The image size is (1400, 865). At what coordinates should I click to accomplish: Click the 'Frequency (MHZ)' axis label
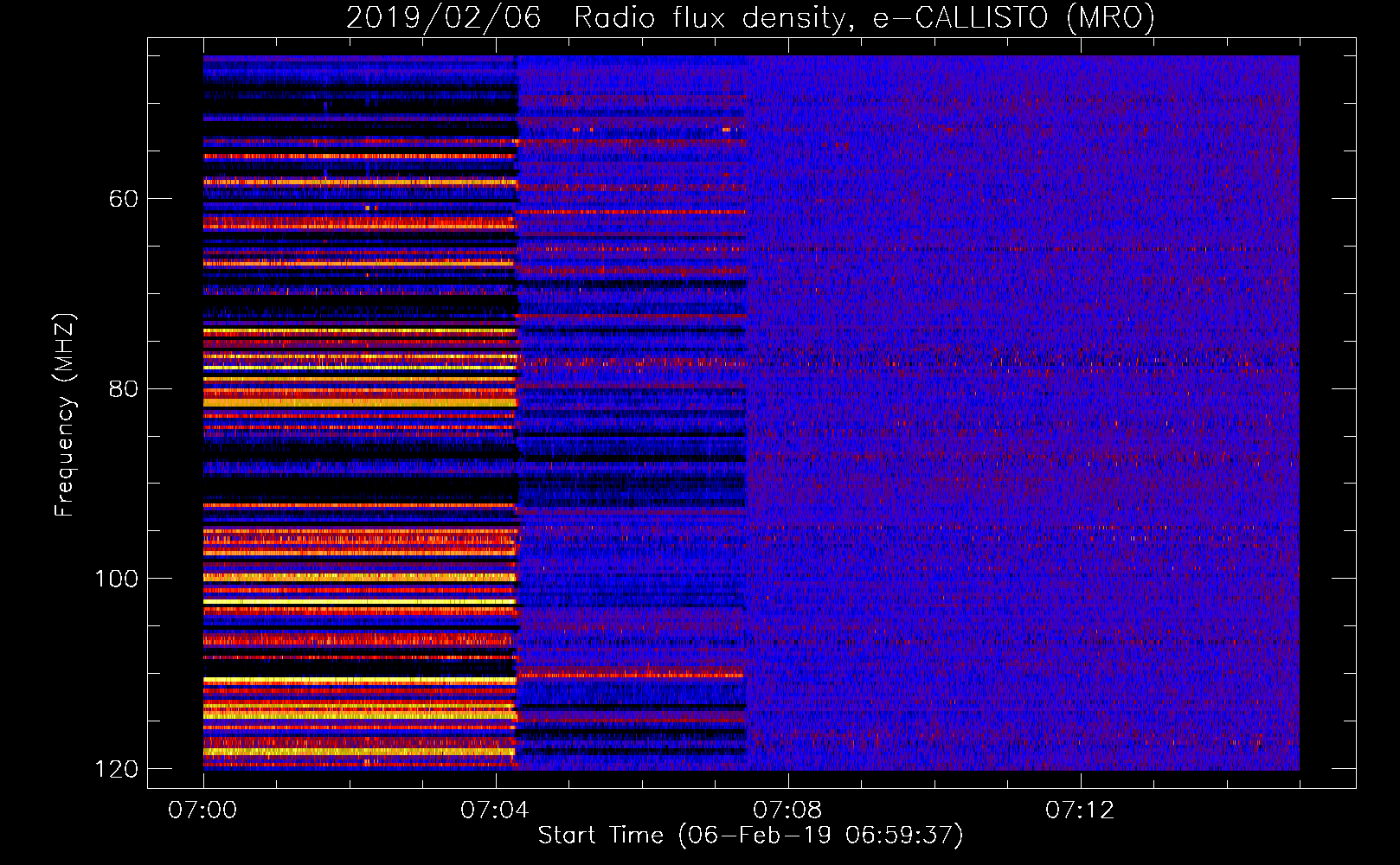[64, 415]
